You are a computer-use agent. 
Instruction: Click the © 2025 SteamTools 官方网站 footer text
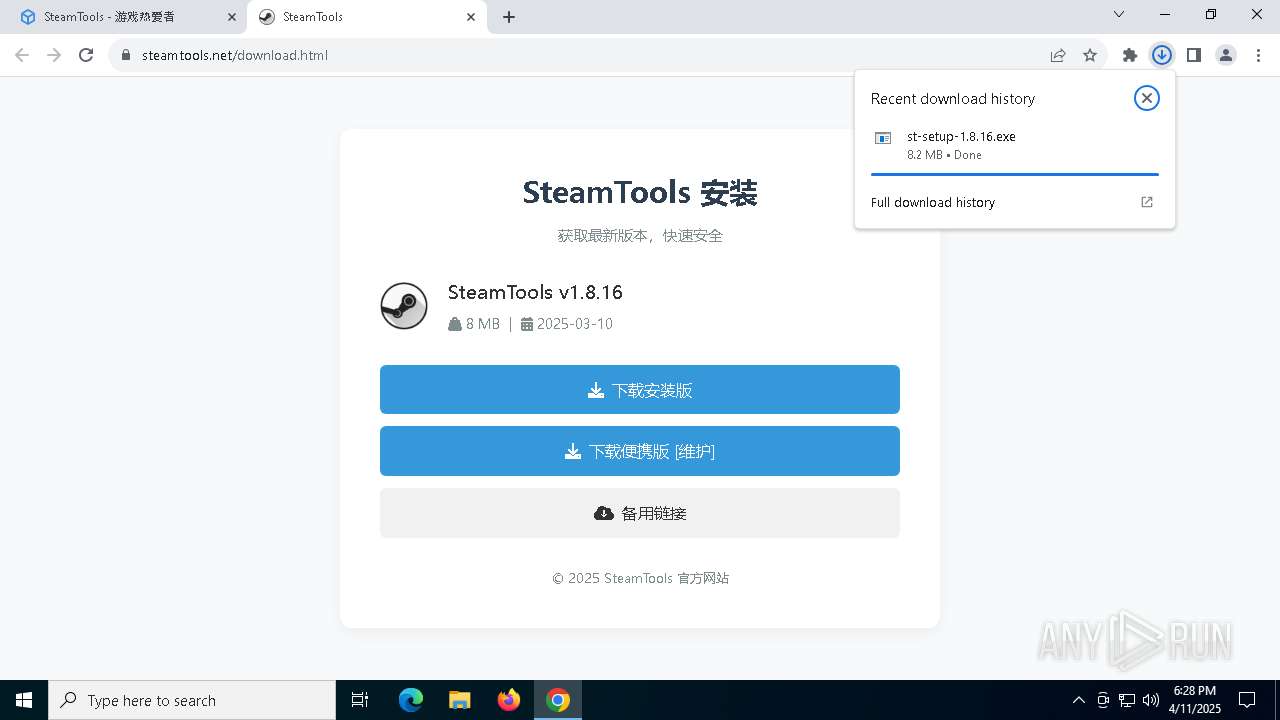[x=640, y=578]
